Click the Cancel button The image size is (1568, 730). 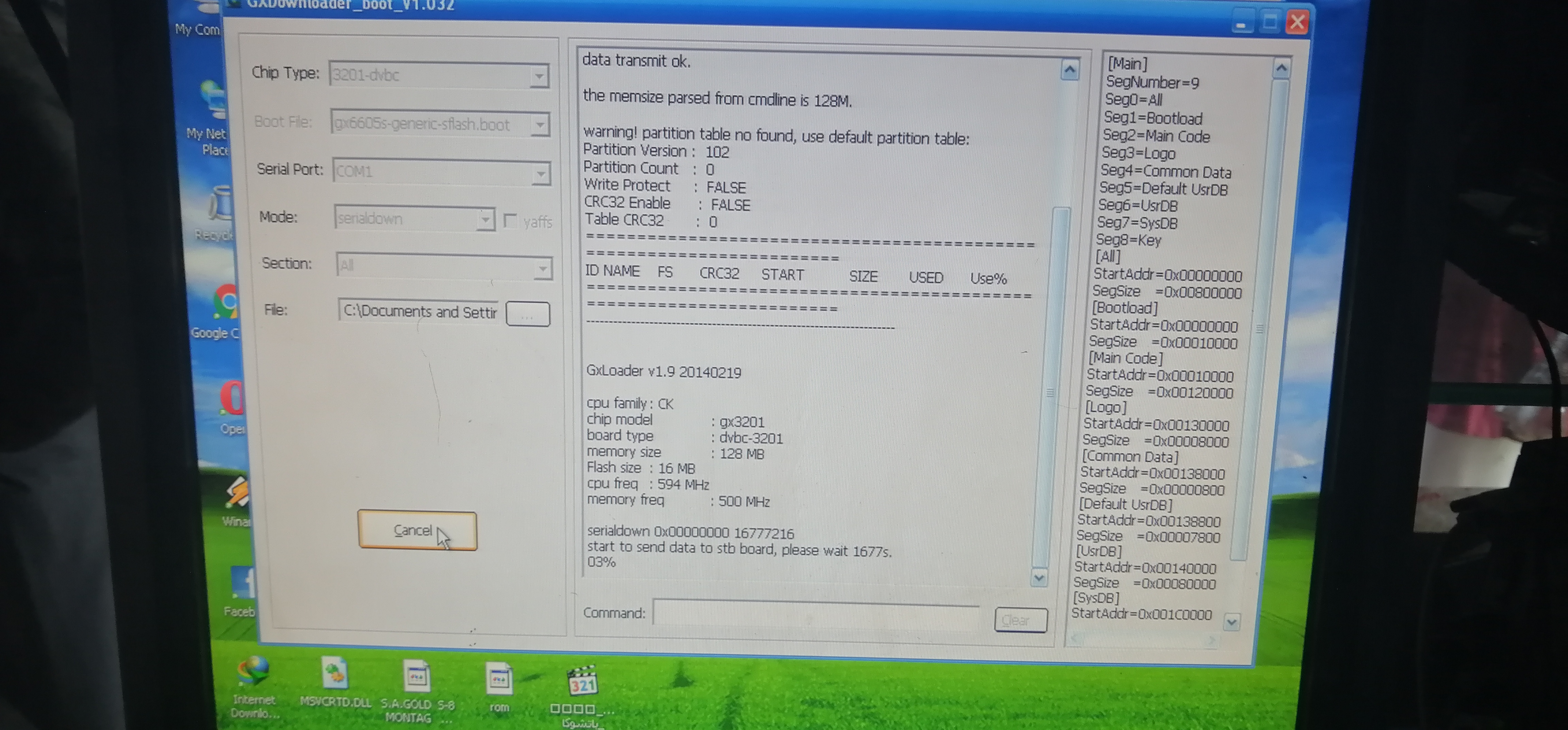pyautogui.click(x=417, y=530)
